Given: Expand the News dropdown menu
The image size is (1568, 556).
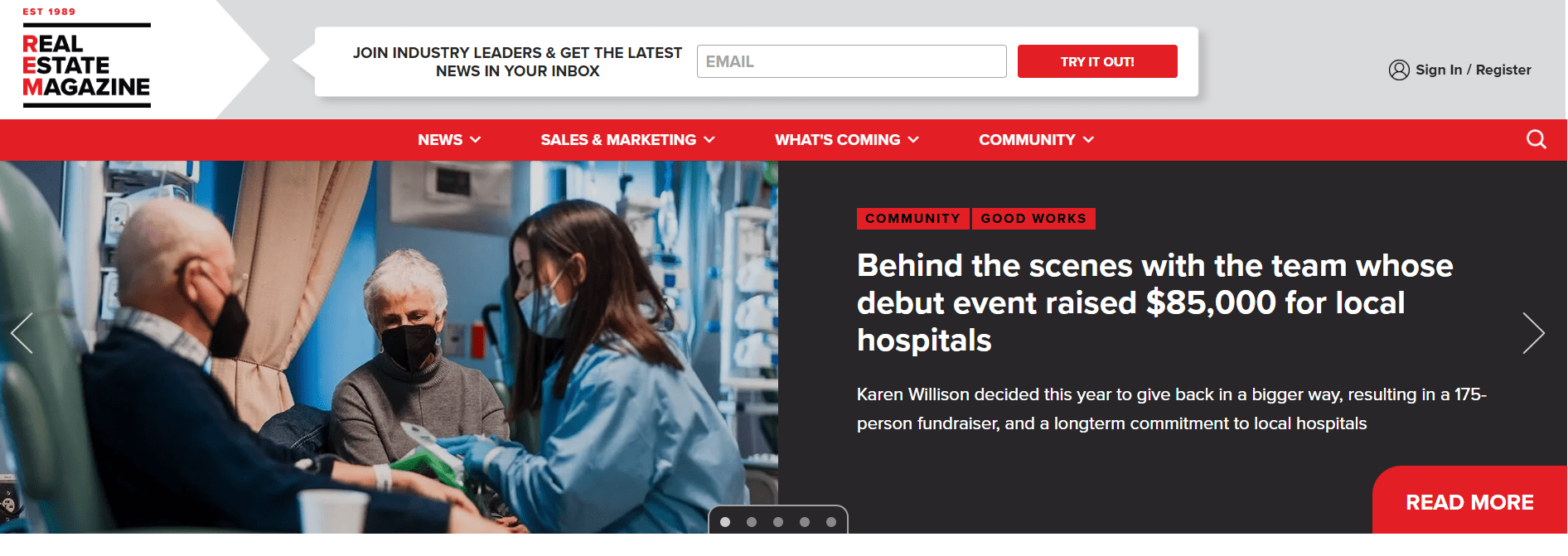Looking at the screenshot, I should [449, 140].
